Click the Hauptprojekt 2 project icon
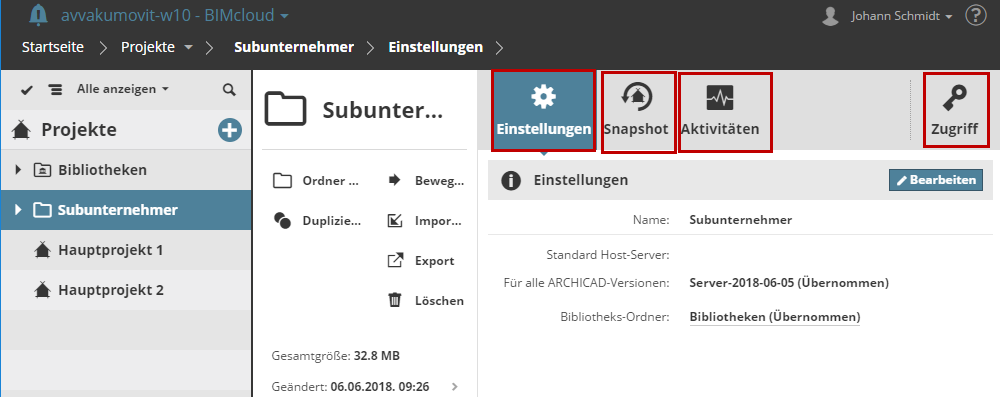The width and height of the screenshot is (1000, 397). click(42, 290)
